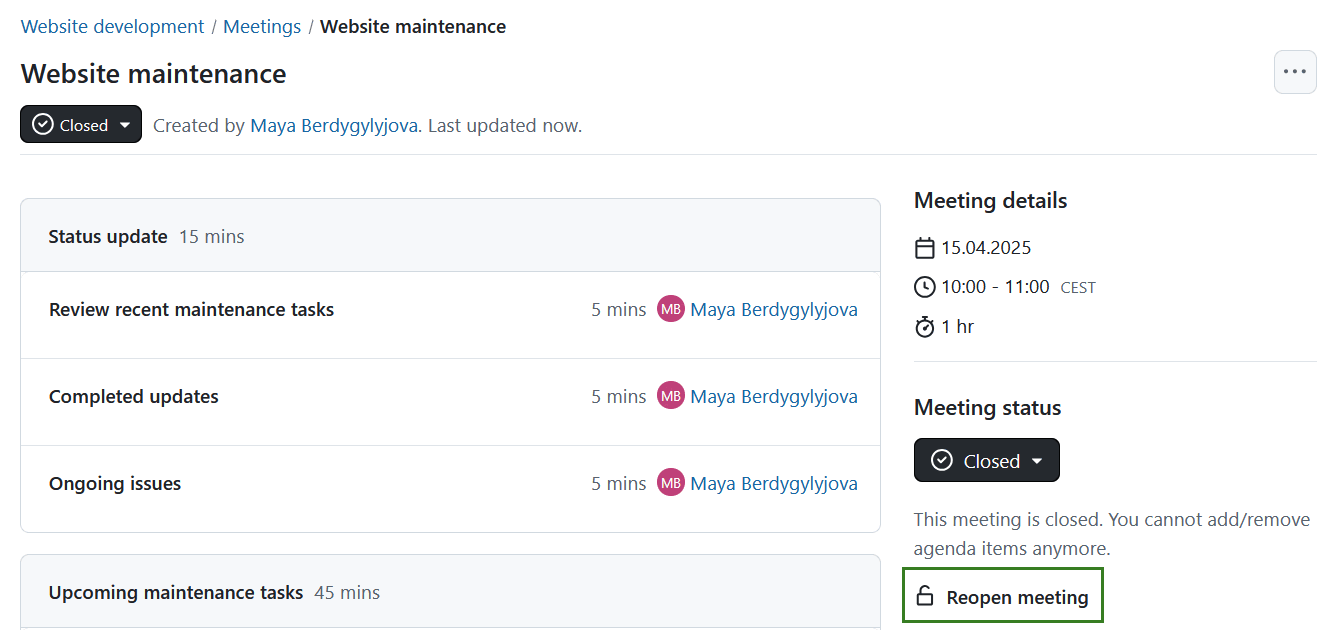
Task: Click the MB avatar beside Completed updates
Action: 671,396
